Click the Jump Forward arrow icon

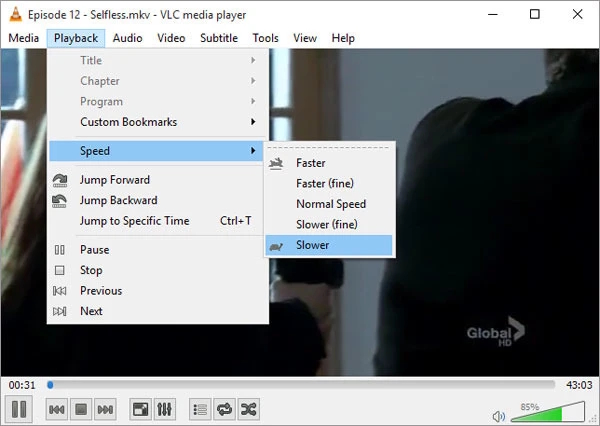(x=60, y=180)
